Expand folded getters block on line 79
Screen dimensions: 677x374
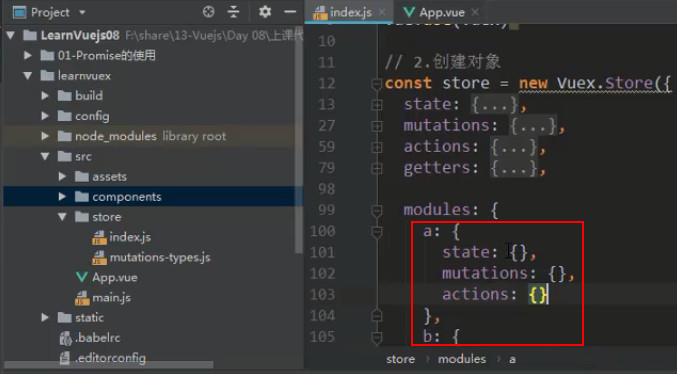376,168
